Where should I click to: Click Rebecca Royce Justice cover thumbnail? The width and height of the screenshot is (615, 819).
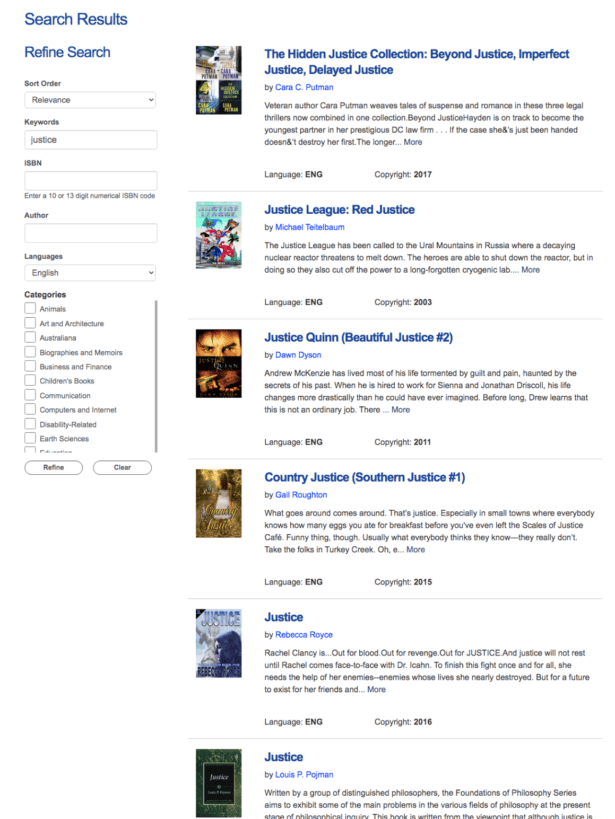pyautogui.click(x=218, y=644)
